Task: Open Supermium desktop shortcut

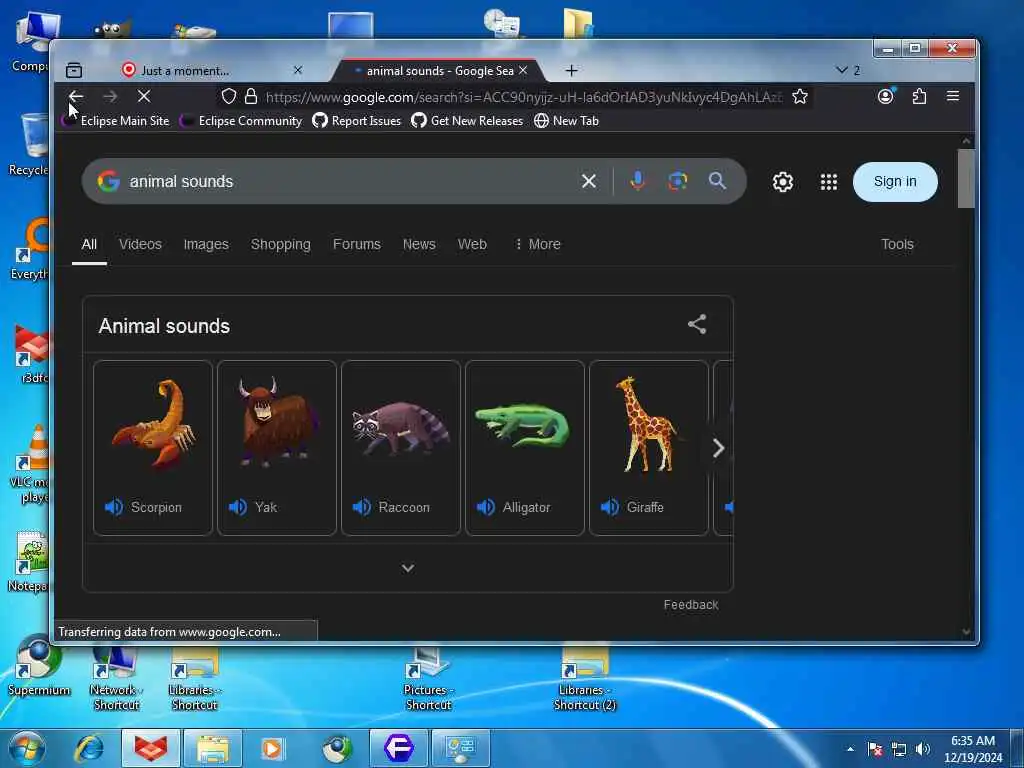Action: coord(39,666)
